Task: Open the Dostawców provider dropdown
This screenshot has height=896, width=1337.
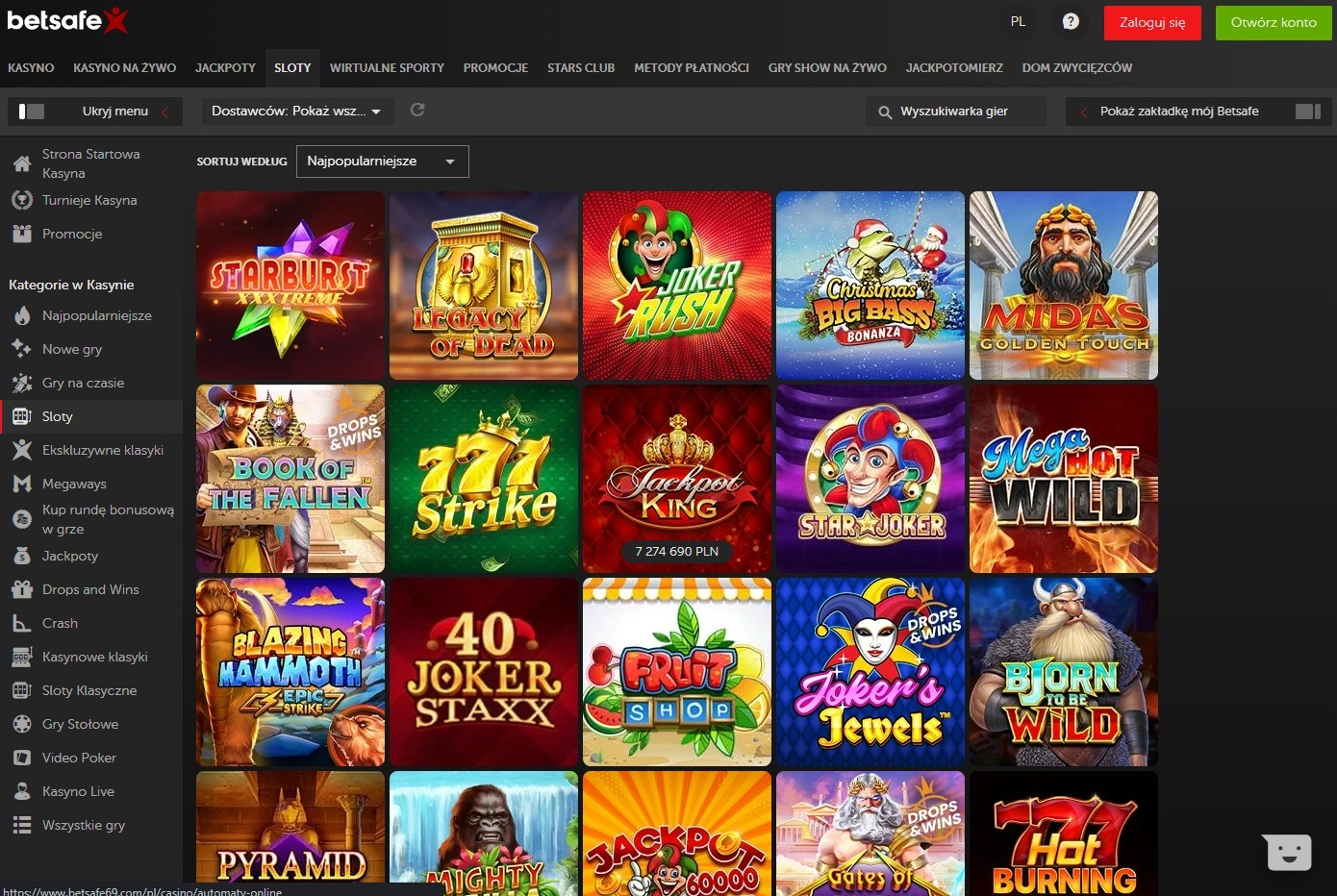Action: (296, 112)
